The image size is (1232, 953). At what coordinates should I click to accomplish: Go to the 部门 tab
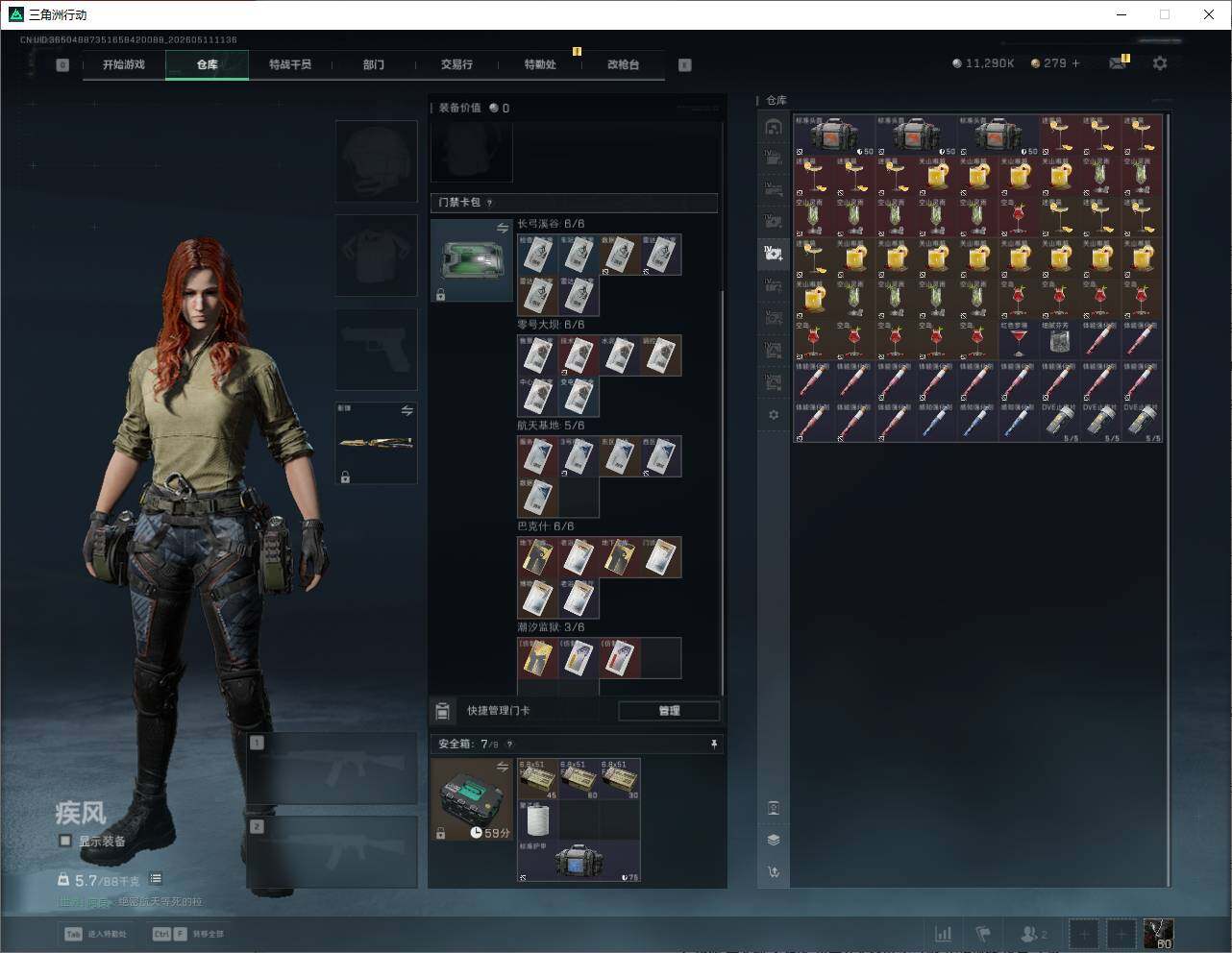374,64
